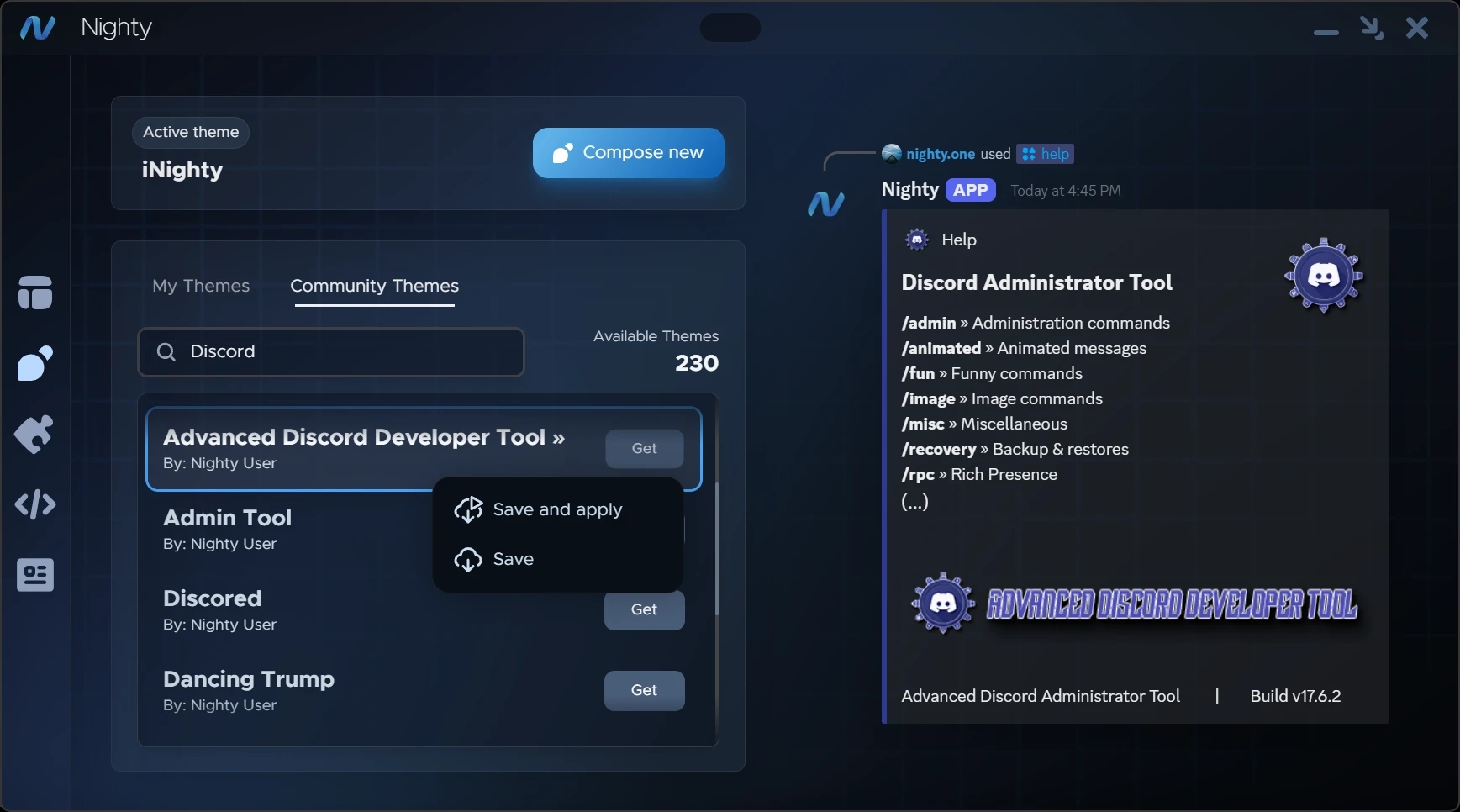Click the Help embed author label
Screen dimensions: 1460x812
[959, 240]
